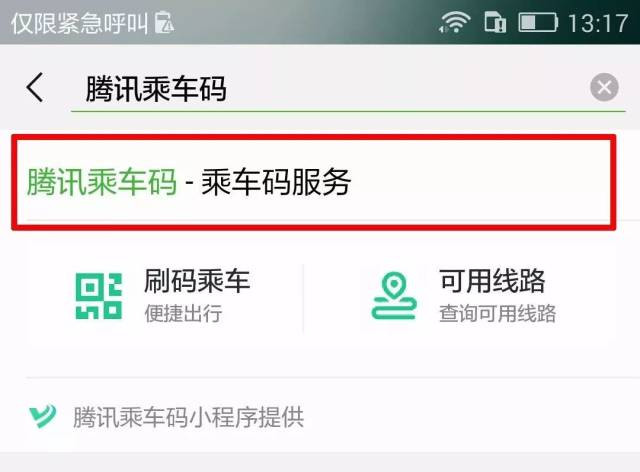The height and width of the screenshot is (472, 640).
Task: Tap the back arrow icon
Action: [35, 87]
